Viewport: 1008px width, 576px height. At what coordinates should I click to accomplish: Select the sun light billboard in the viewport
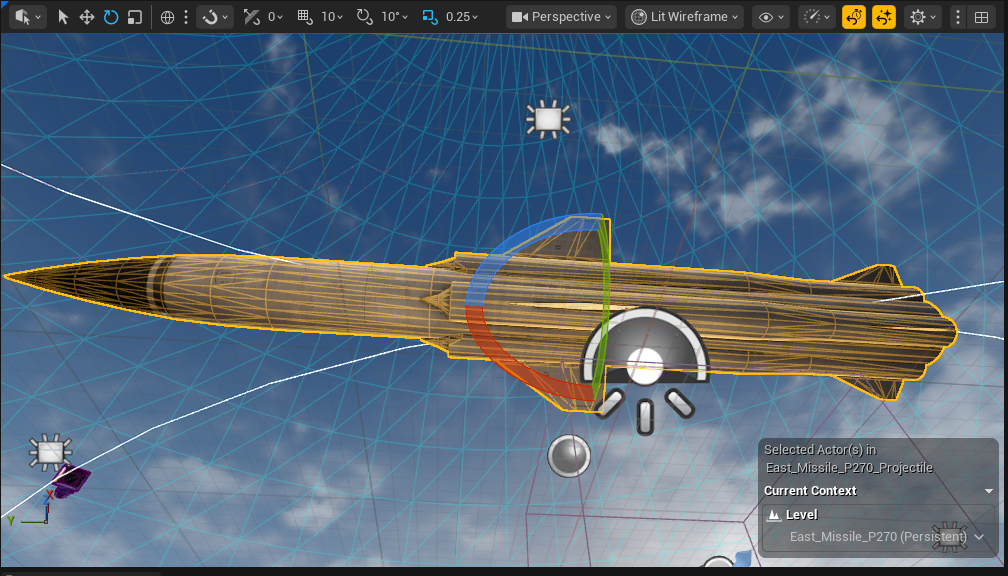tap(546, 119)
